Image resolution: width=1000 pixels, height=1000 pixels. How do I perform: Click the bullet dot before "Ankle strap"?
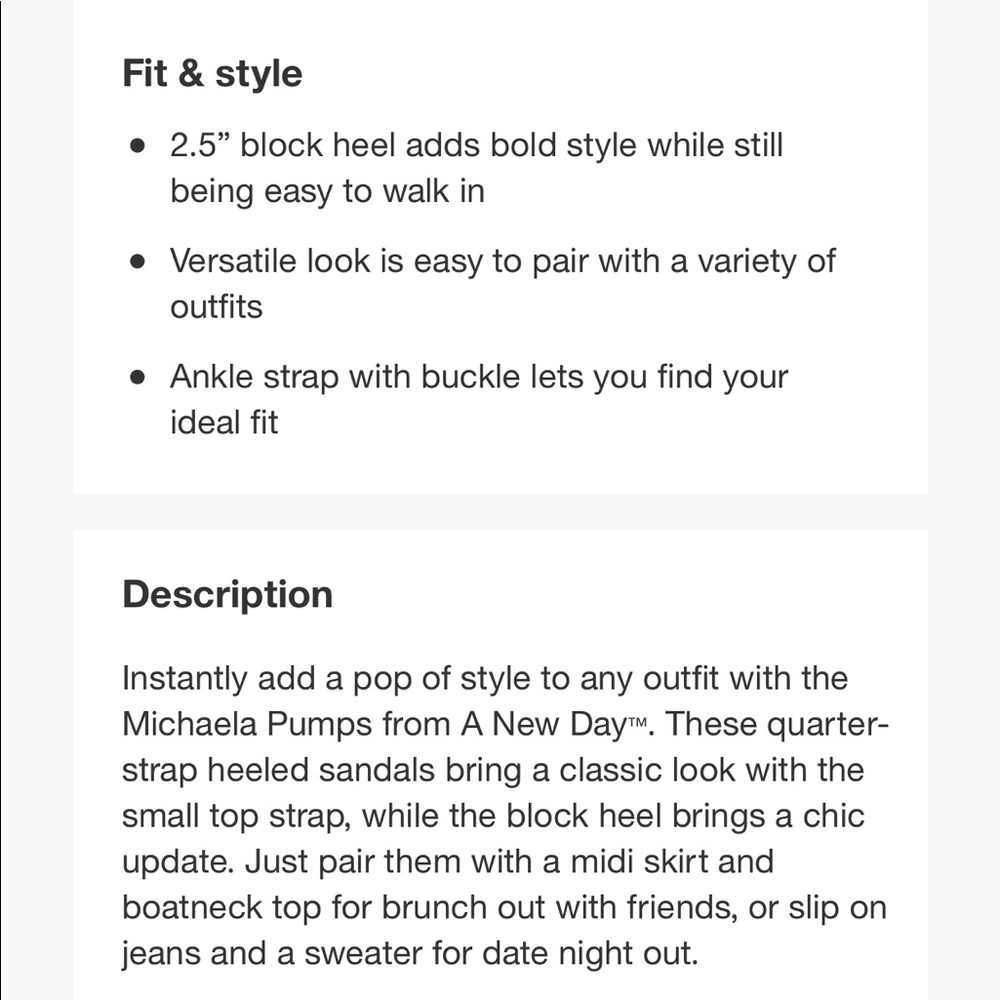point(138,378)
